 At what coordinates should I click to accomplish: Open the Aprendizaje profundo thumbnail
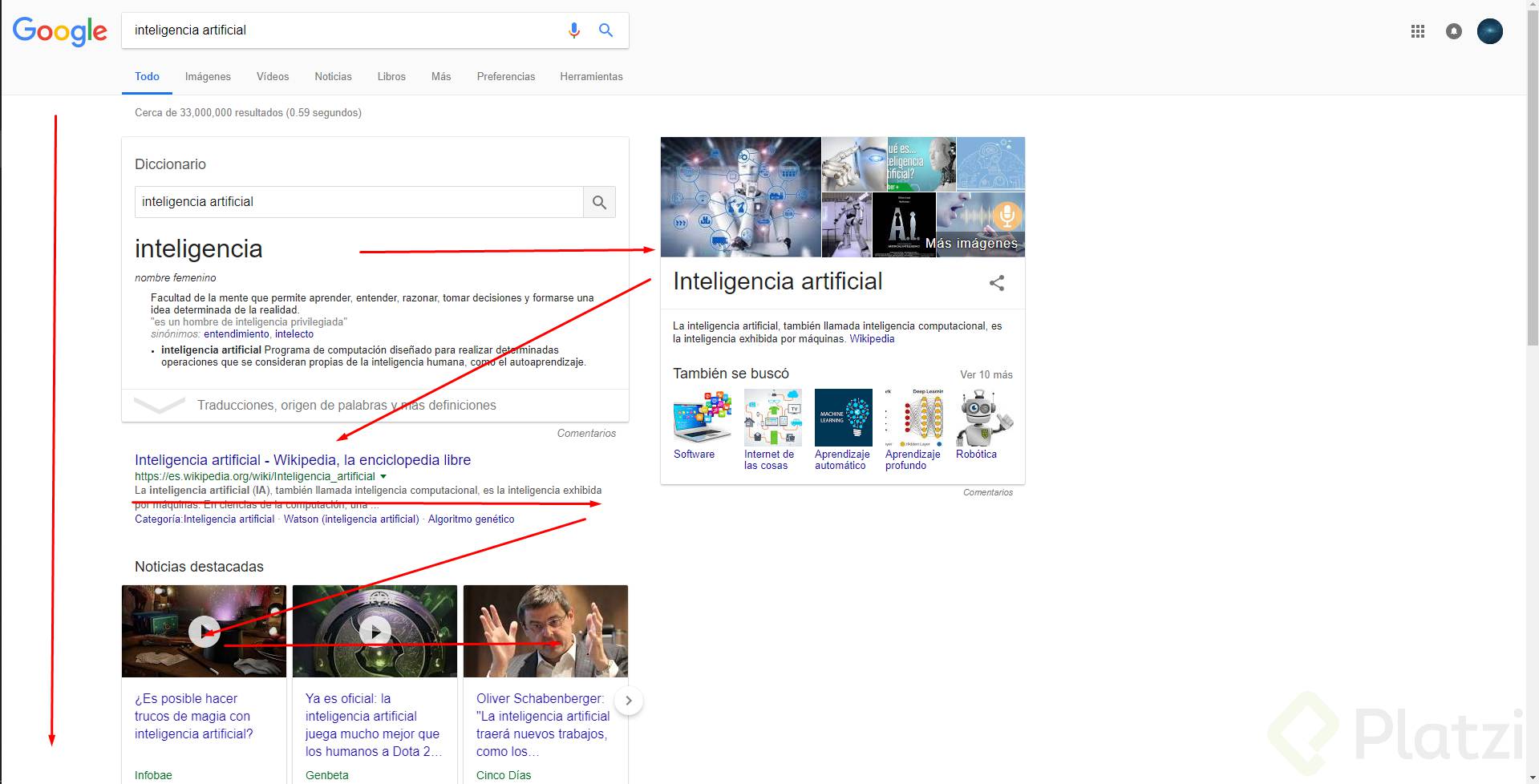[x=914, y=418]
